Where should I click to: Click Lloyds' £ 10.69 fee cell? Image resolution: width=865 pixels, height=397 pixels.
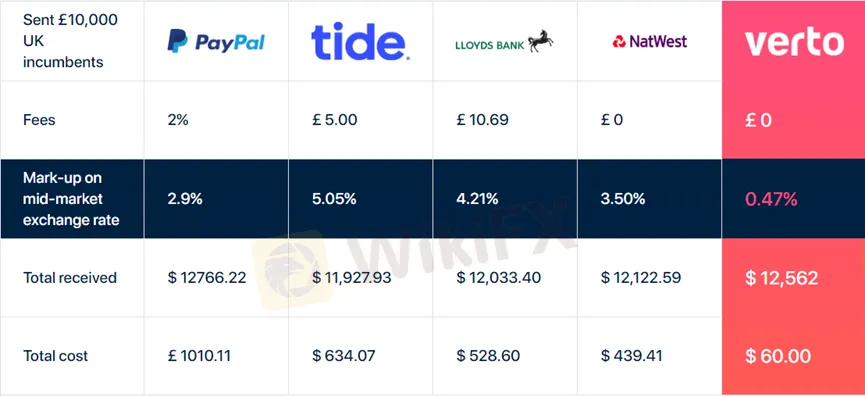click(482, 120)
